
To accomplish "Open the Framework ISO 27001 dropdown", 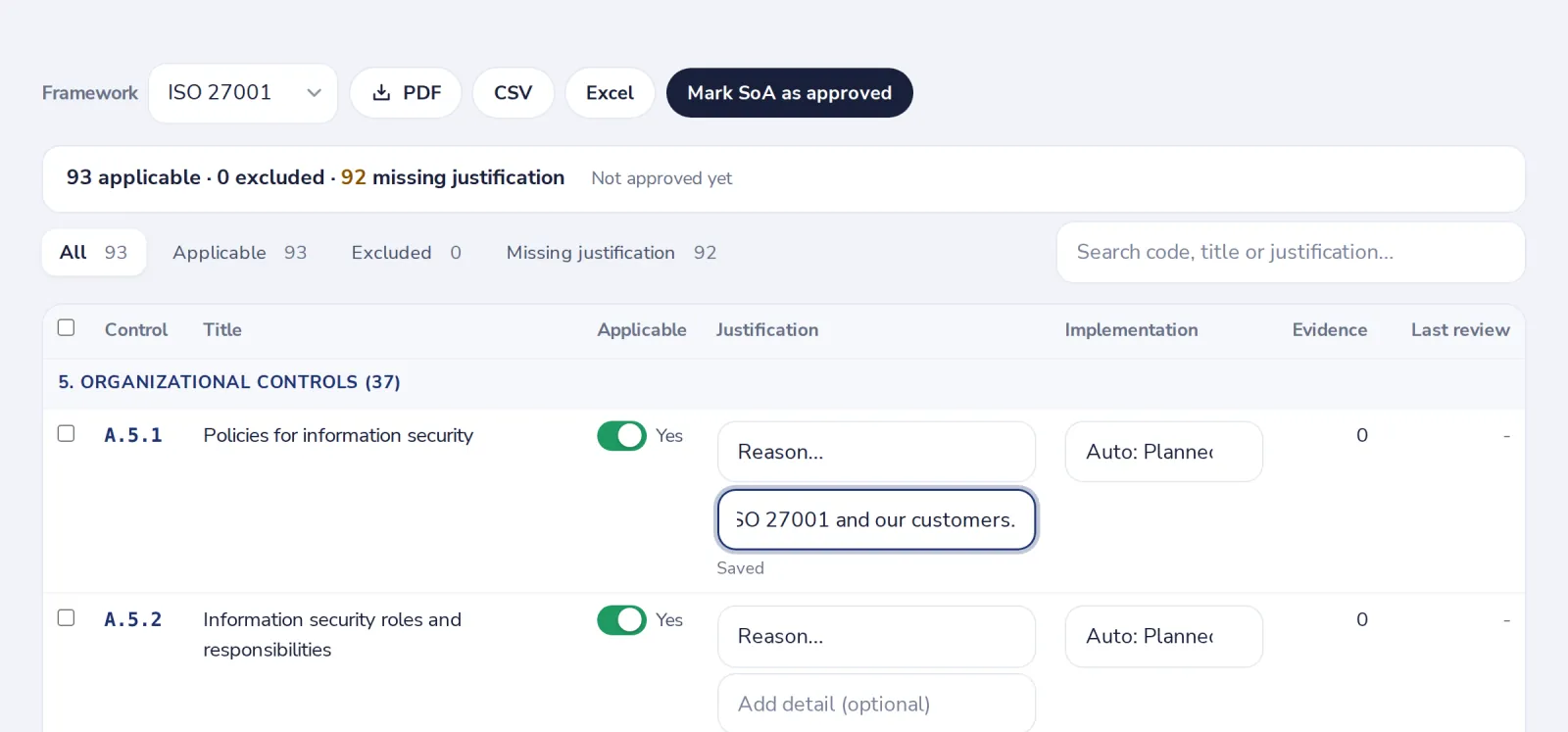I will coord(243,93).
